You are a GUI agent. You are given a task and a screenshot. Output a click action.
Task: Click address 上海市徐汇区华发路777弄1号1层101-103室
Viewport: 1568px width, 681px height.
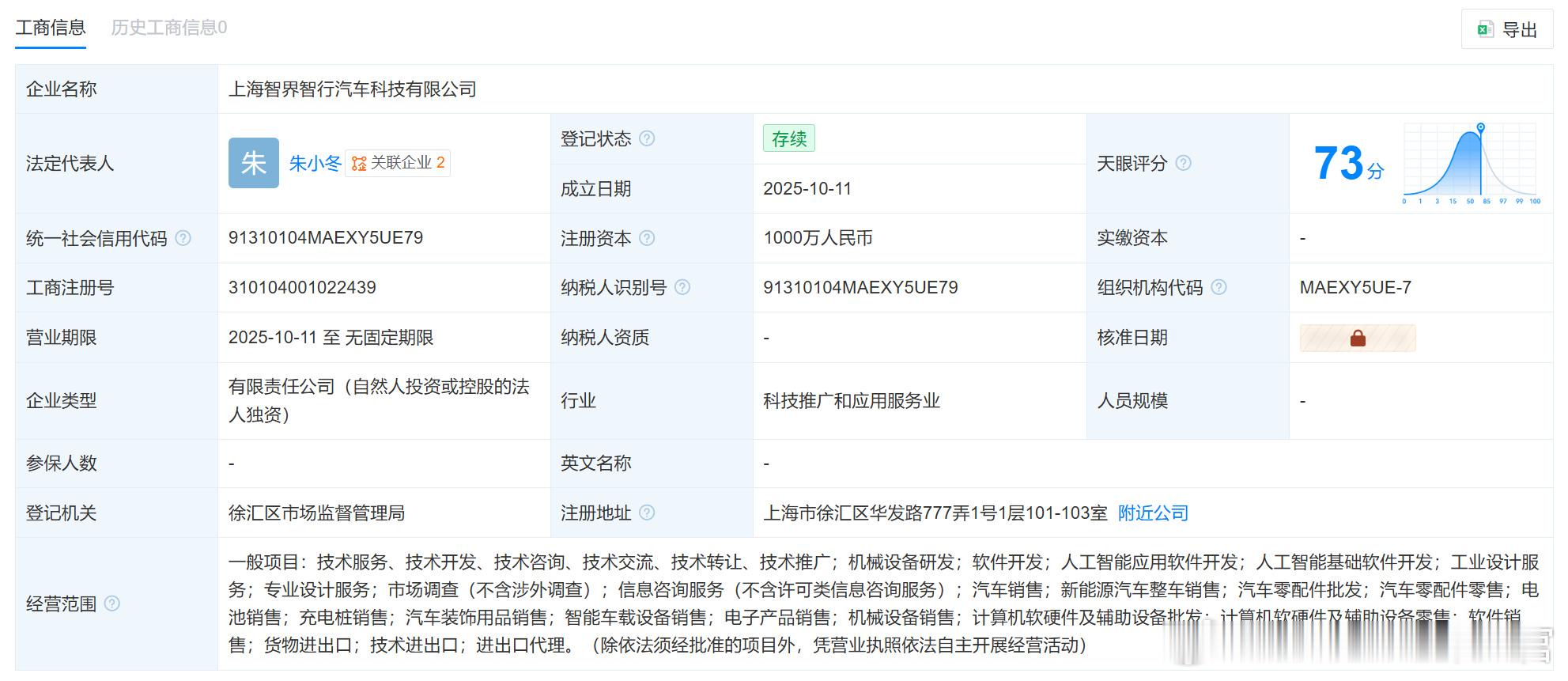pyautogui.click(x=935, y=513)
